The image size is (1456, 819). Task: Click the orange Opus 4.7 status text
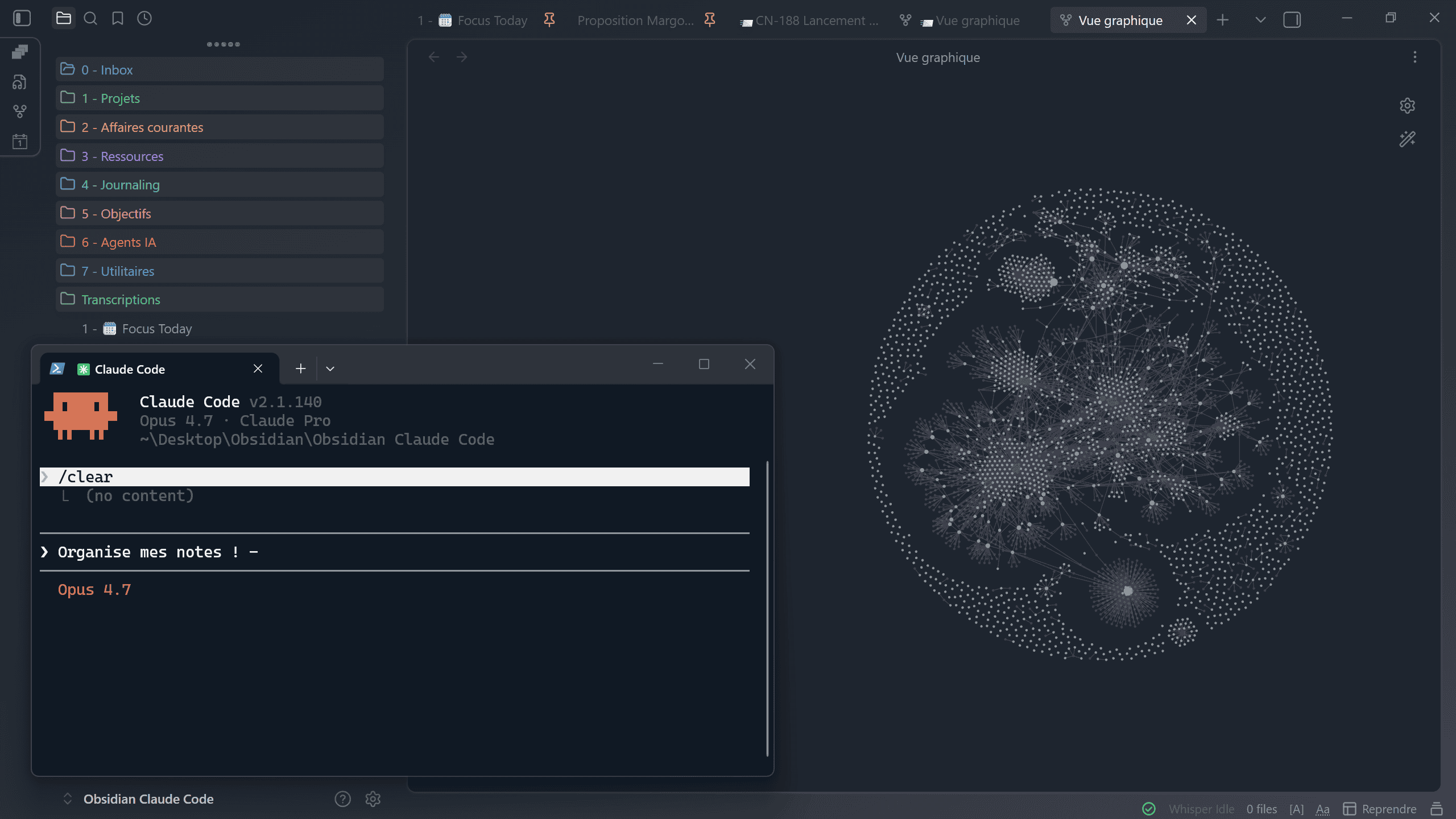click(94, 589)
